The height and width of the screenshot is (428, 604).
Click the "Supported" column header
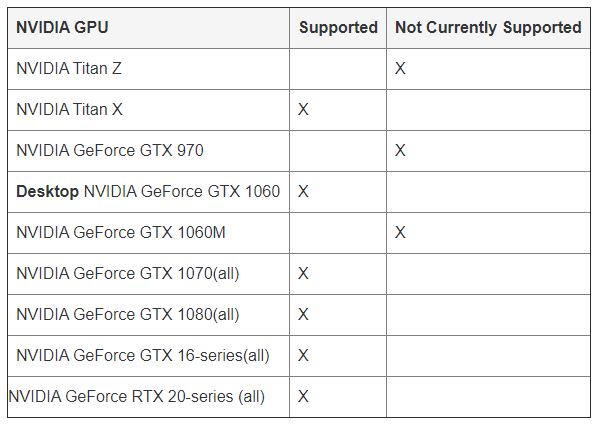[338, 27]
